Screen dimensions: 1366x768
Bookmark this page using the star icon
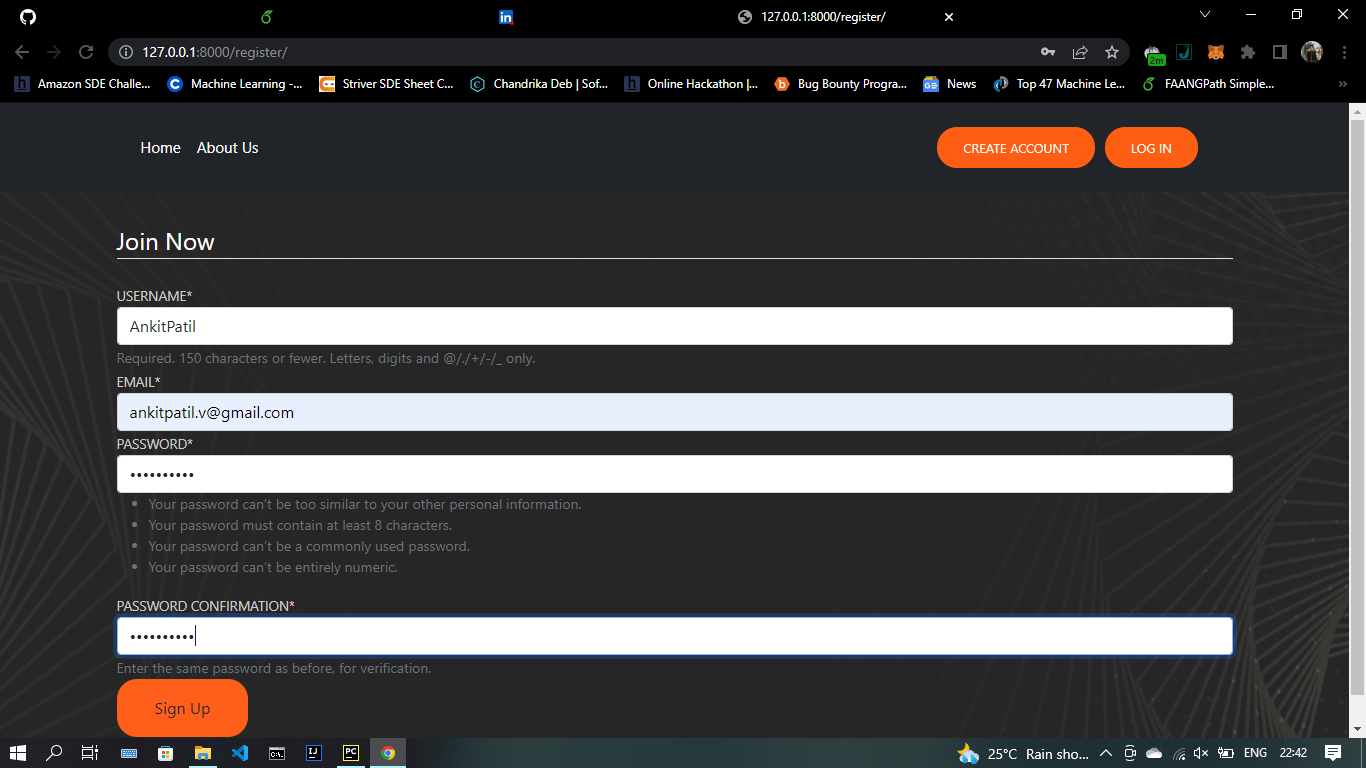pyautogui.click(x=1113, y=52)
